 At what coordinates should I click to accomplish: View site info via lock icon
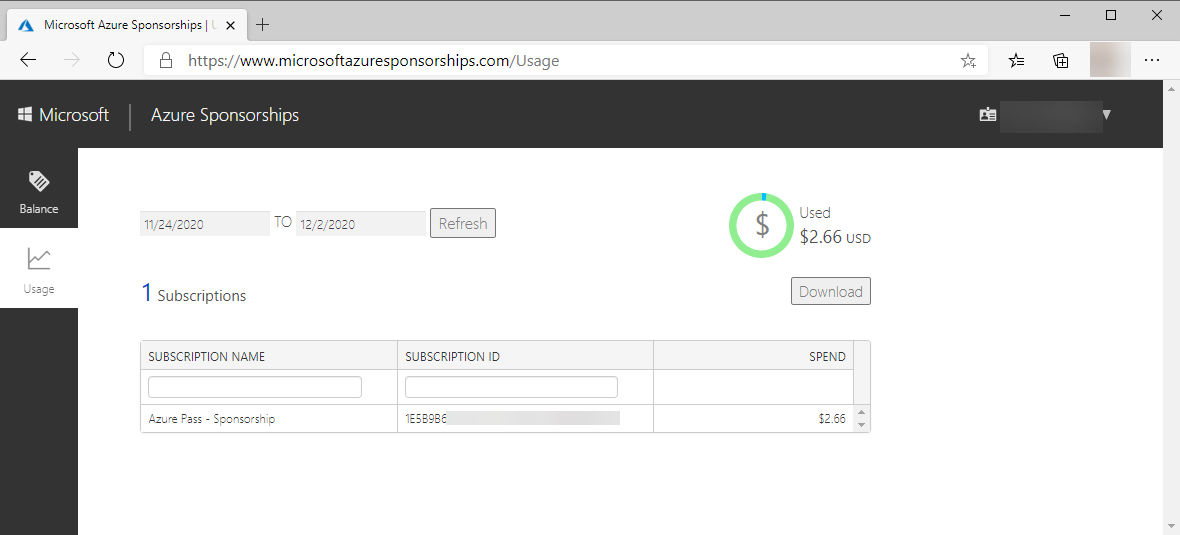pyautogui.click(x=166, y=60)
